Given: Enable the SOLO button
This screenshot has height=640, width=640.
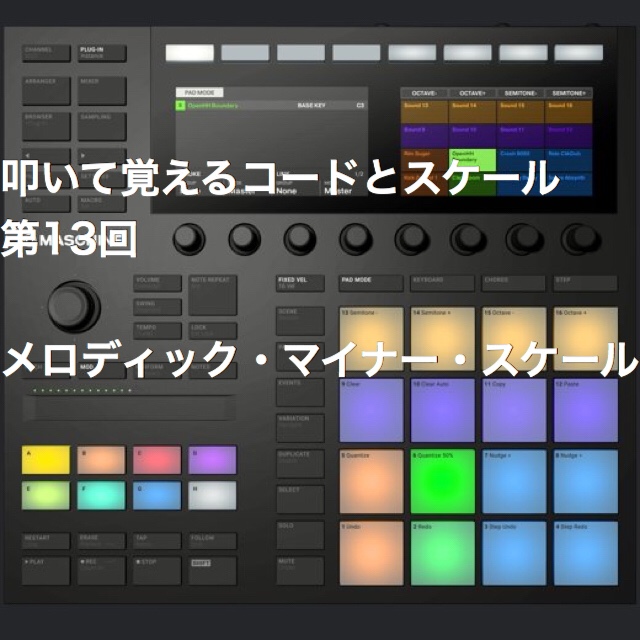Looking at the screenshot, I should pos(300,534).
